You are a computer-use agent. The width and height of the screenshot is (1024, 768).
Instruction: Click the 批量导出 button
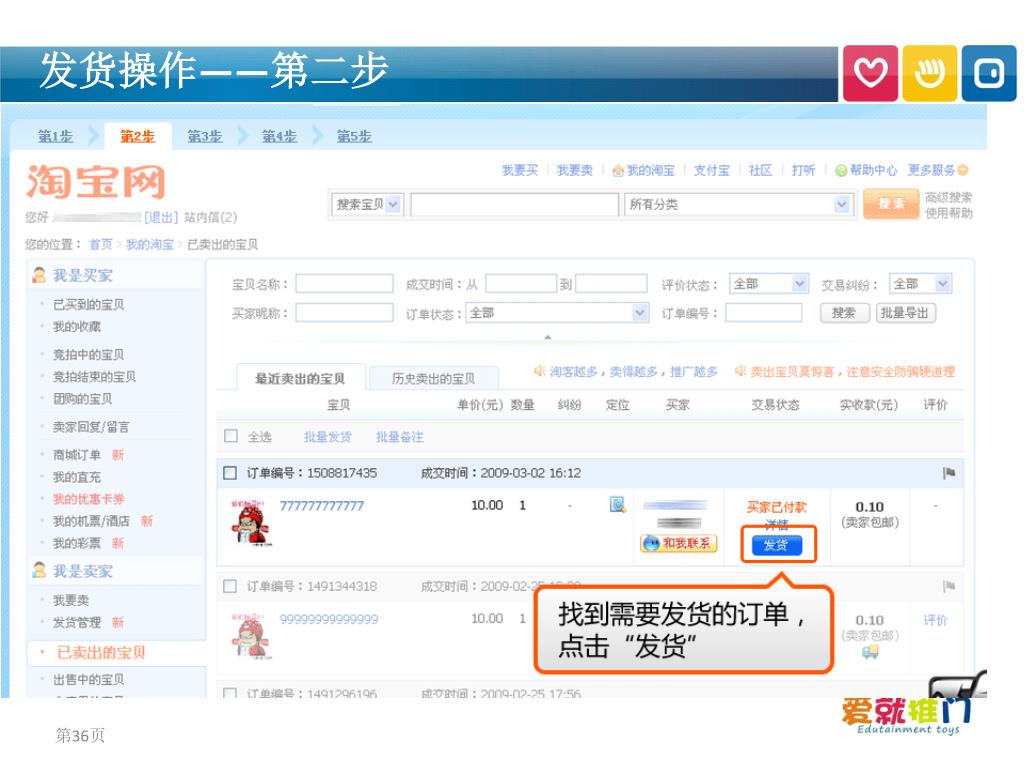coord(905,313)
